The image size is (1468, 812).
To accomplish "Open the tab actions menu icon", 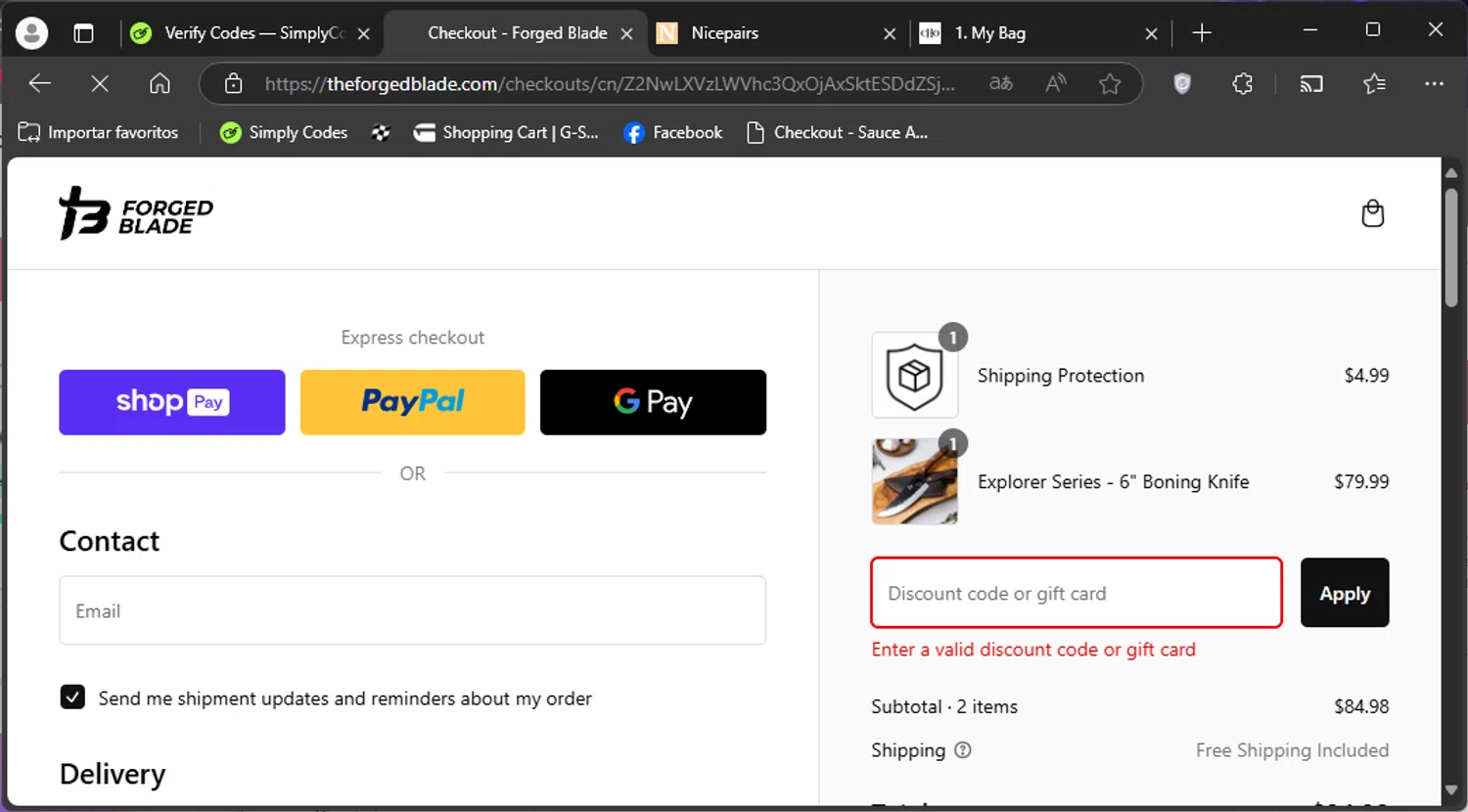I will pyautogui.click(x=83, y=33).
